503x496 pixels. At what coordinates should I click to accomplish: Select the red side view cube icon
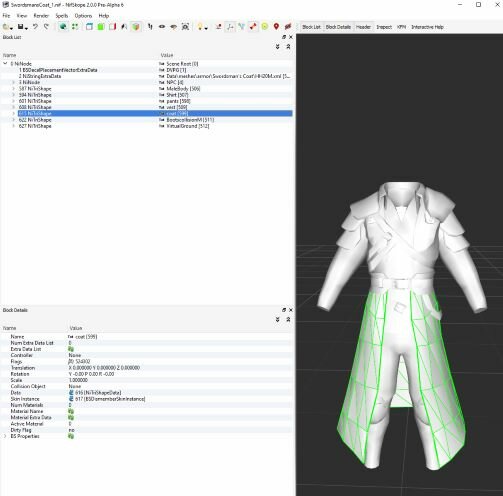pos(112,27)
